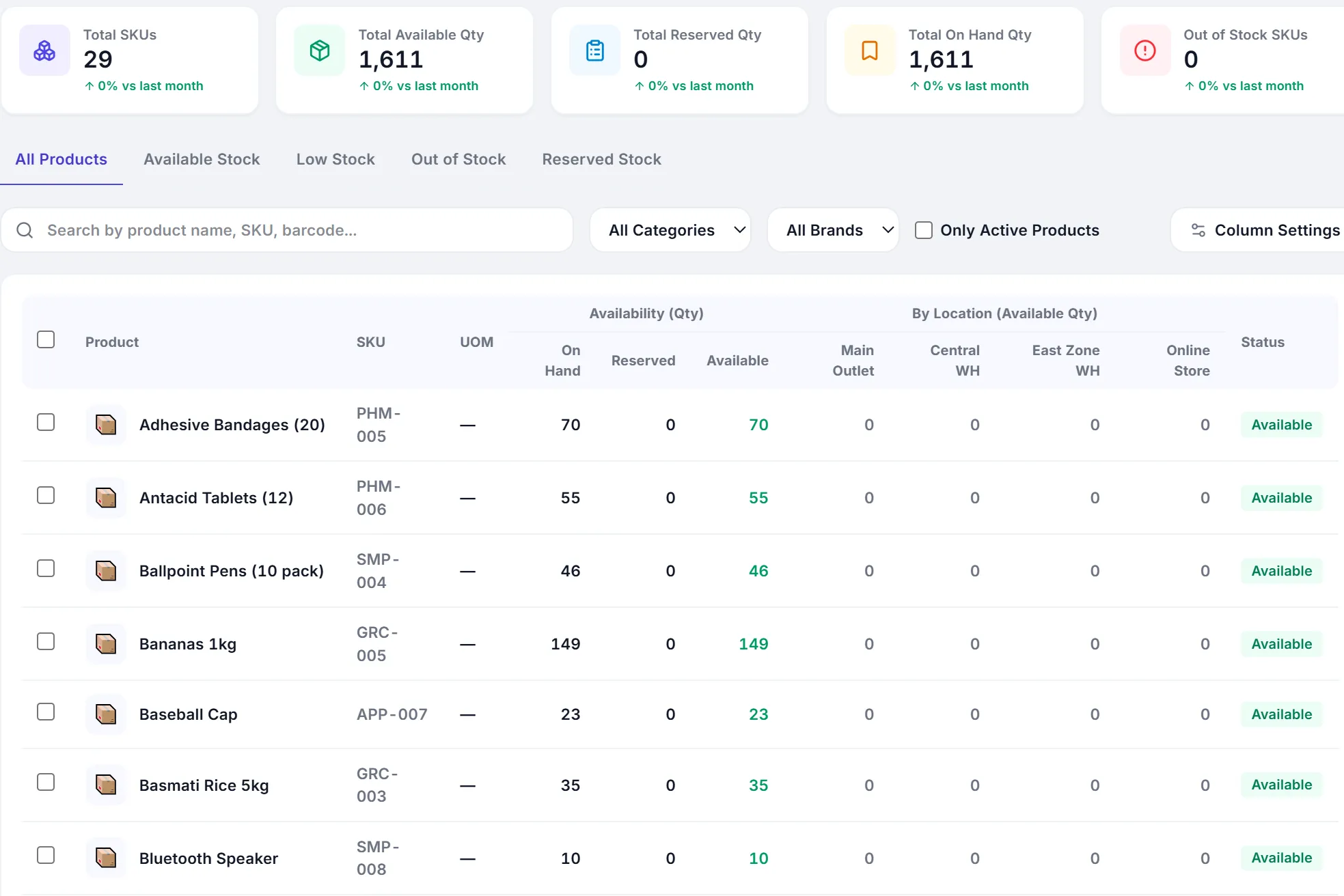Click the Baseball Cap product image

click(106, 714)
